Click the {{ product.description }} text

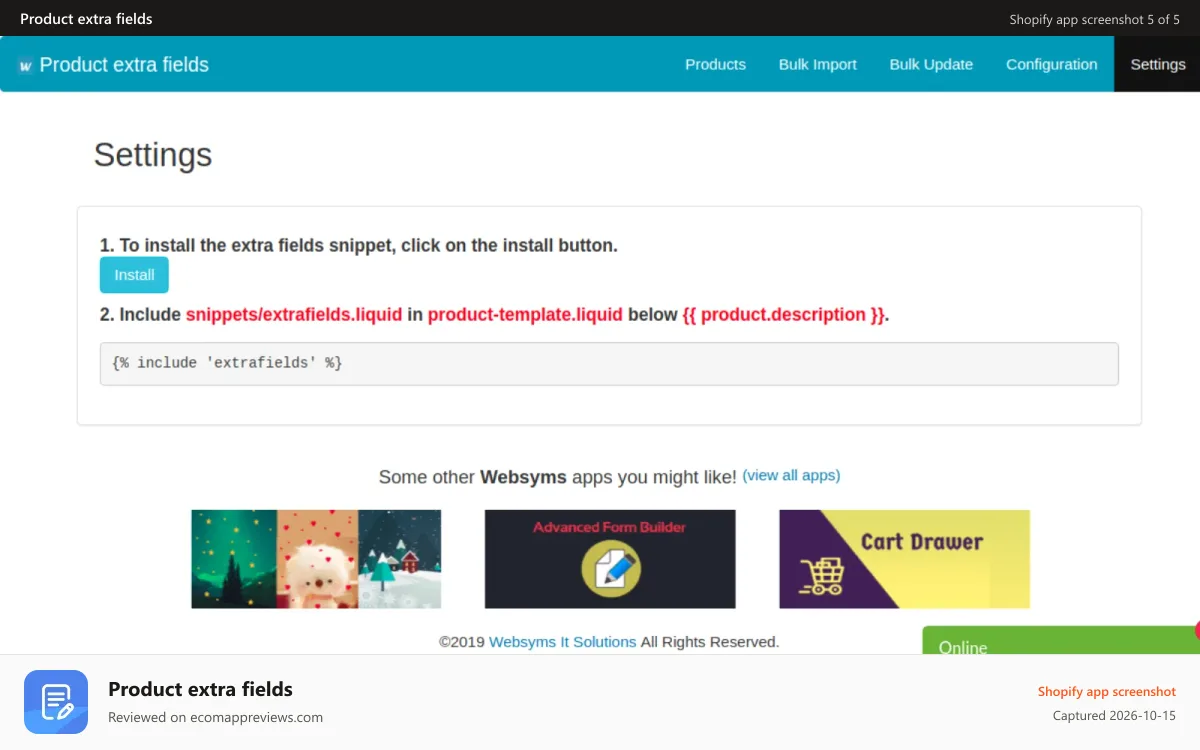784,314
